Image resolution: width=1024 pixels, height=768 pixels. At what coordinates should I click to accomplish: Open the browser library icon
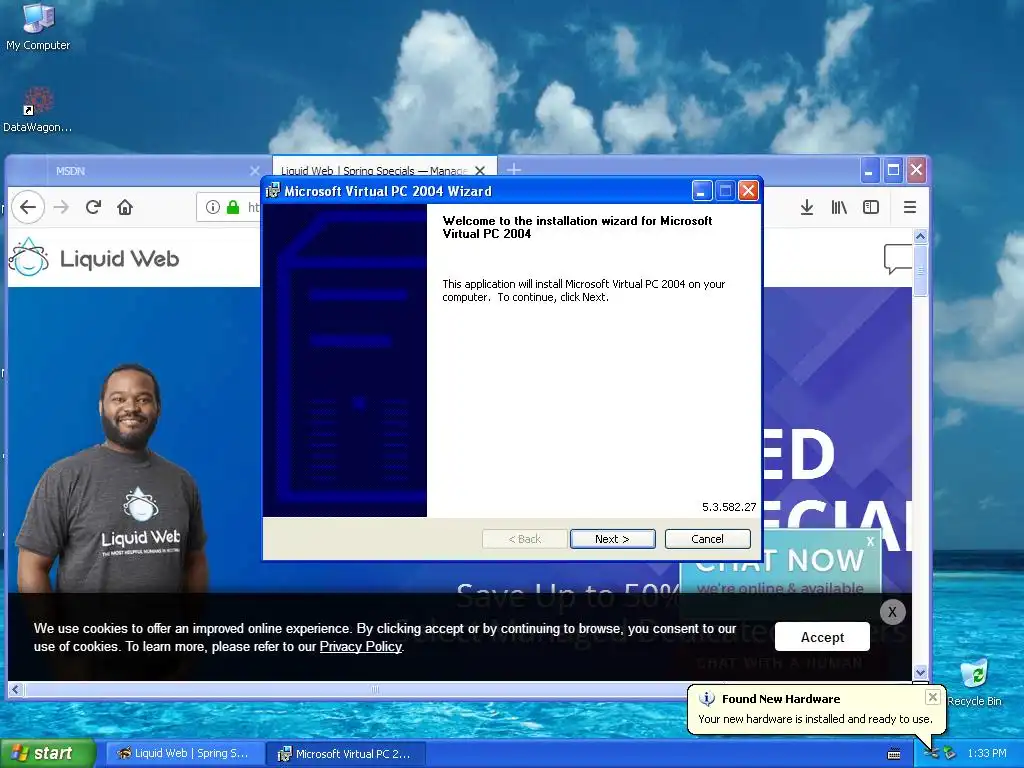839,207
